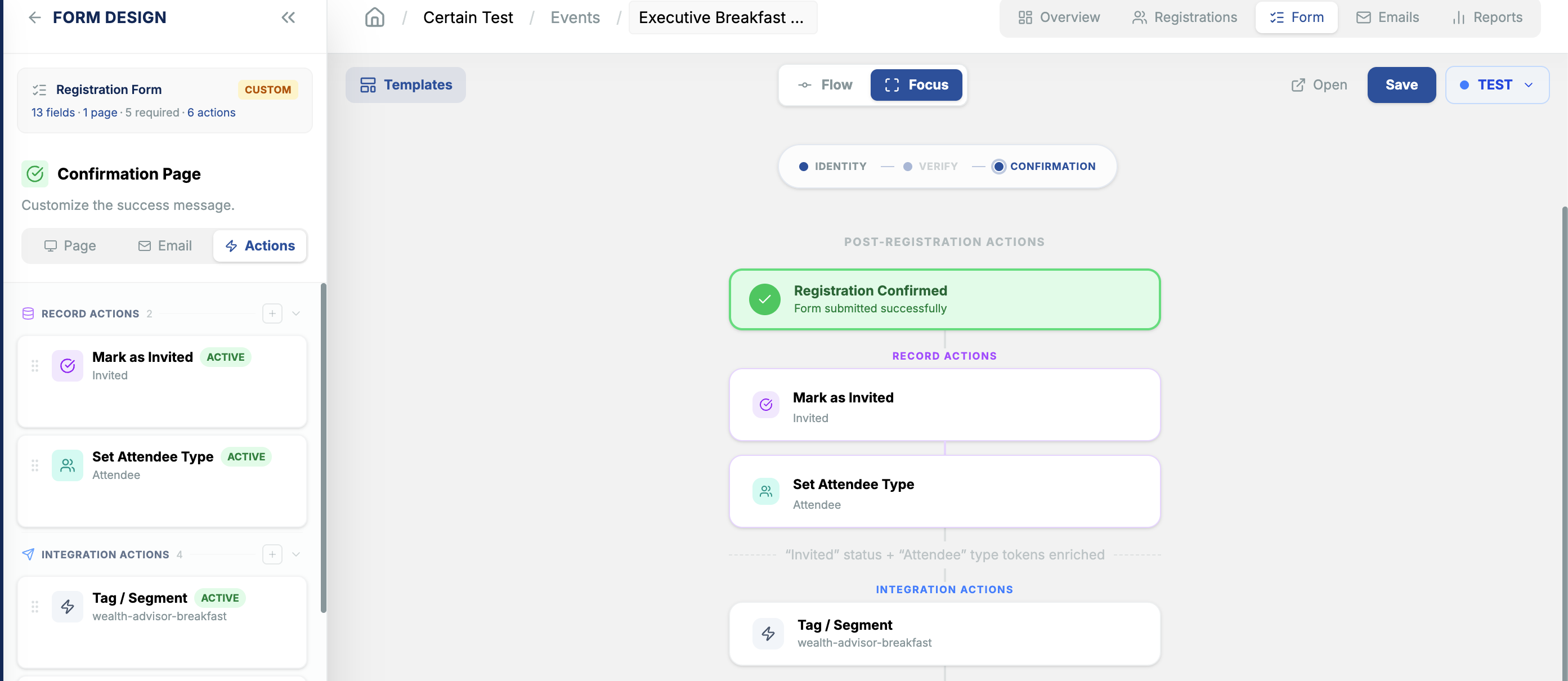Click the Executive Breakfast breadcrumb
Image resolution: width=1568 pixels, height=681 pixels.
pyautogui.click(x=723, y=17)
